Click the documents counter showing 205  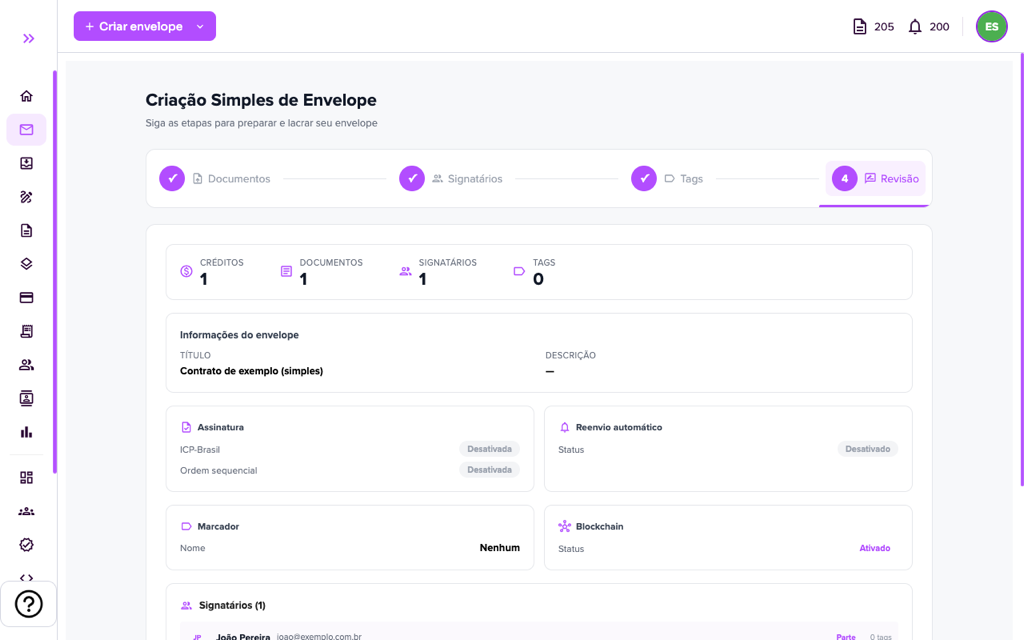(x=873, y=27)
